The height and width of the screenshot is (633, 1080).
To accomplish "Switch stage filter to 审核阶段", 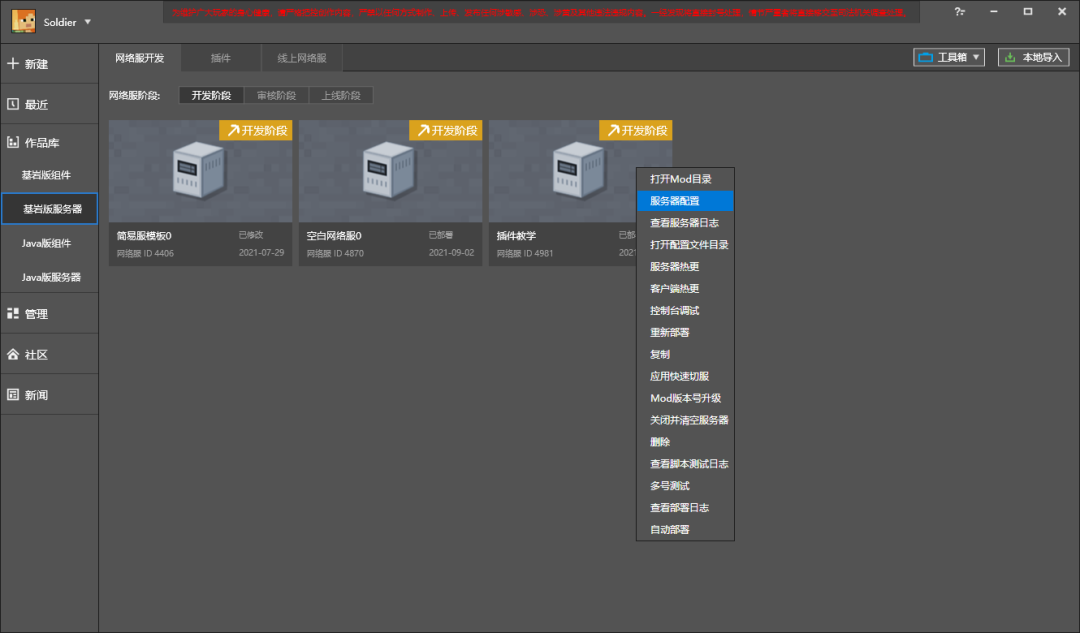I will [x=276, y=96].
